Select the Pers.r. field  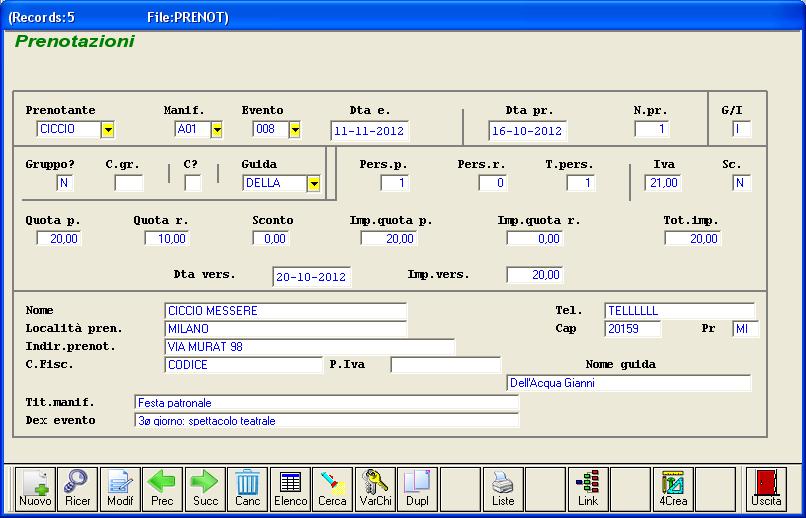492,183
